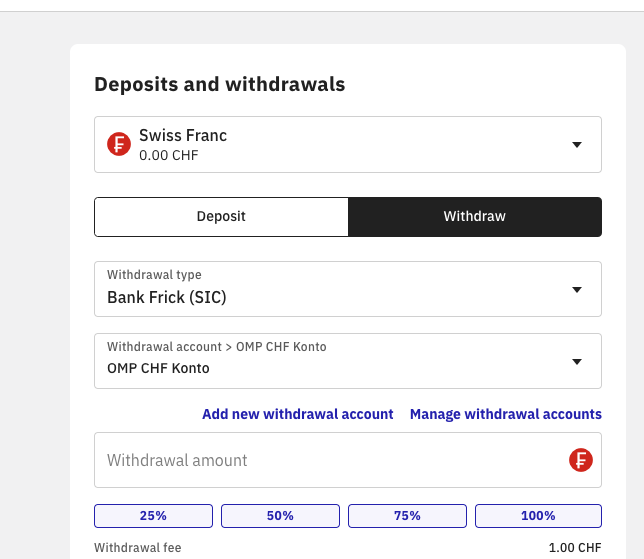644x559 pixels.
Task: Click the Swiss Franc currency name
Action: tap(183, 135)
